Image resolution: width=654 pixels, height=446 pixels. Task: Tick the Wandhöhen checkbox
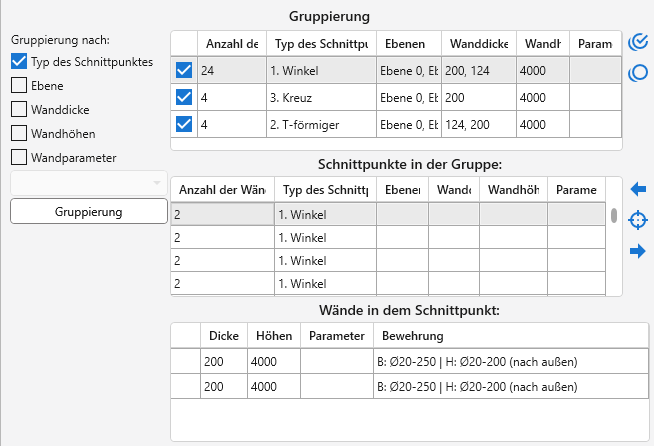click(x=19, y=134)
